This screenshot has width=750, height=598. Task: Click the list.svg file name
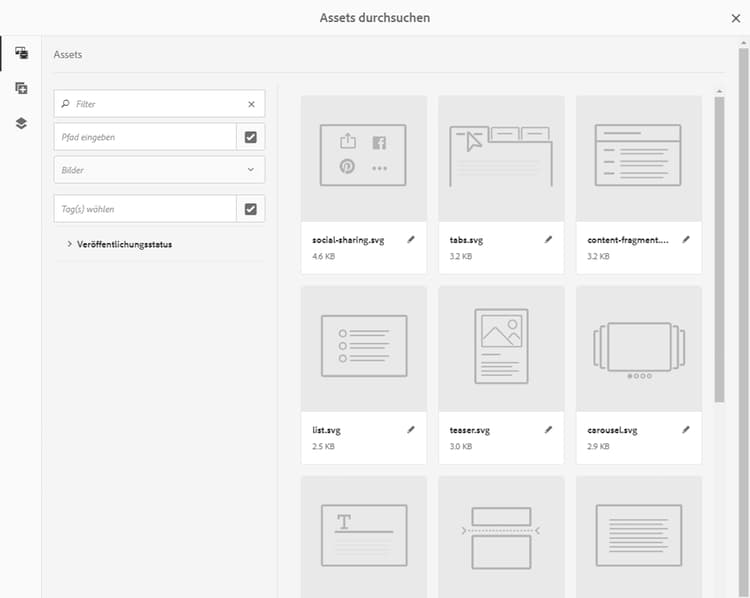(326, 430)
